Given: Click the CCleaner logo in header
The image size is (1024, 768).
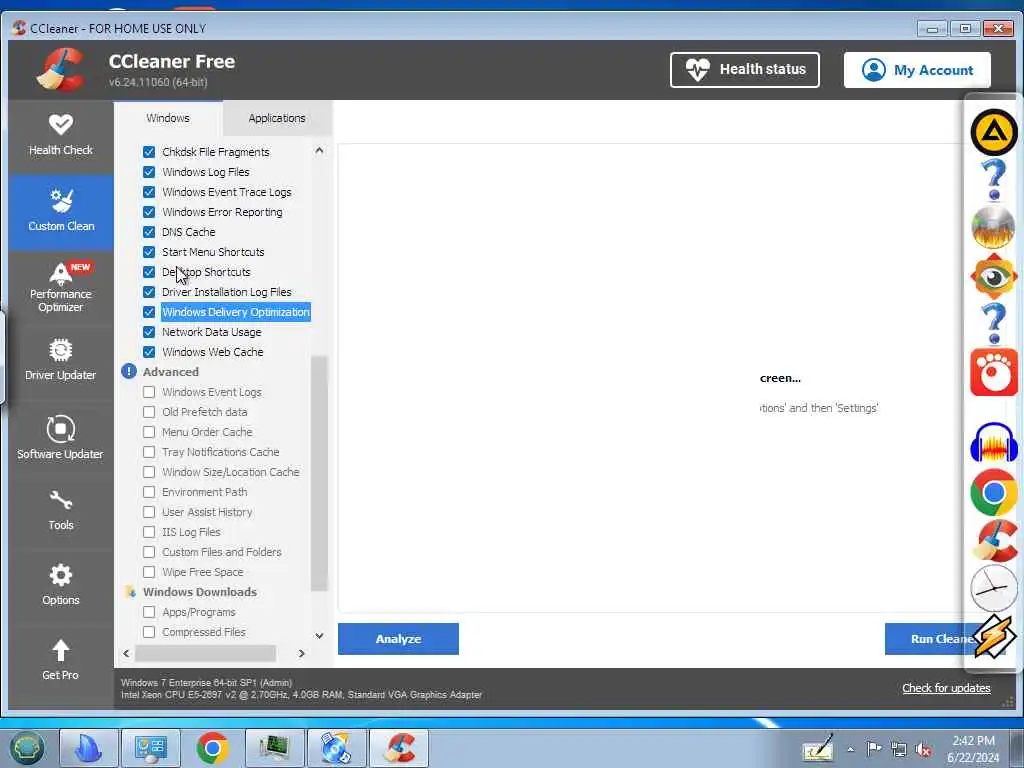Looking at the screenshot, I should pos(59,69).
